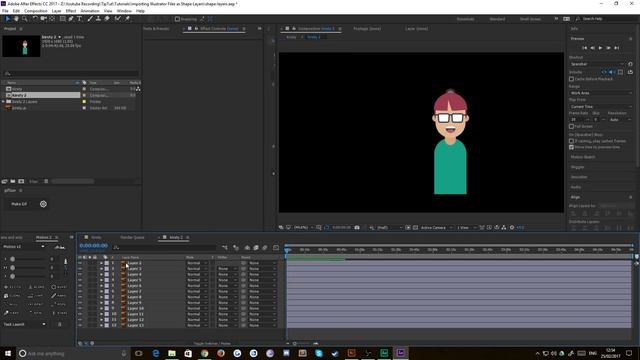Click the Make Gif settings gear icon
Image resolution: width=640 pixels, height=360 pixels.
(43, 204)
